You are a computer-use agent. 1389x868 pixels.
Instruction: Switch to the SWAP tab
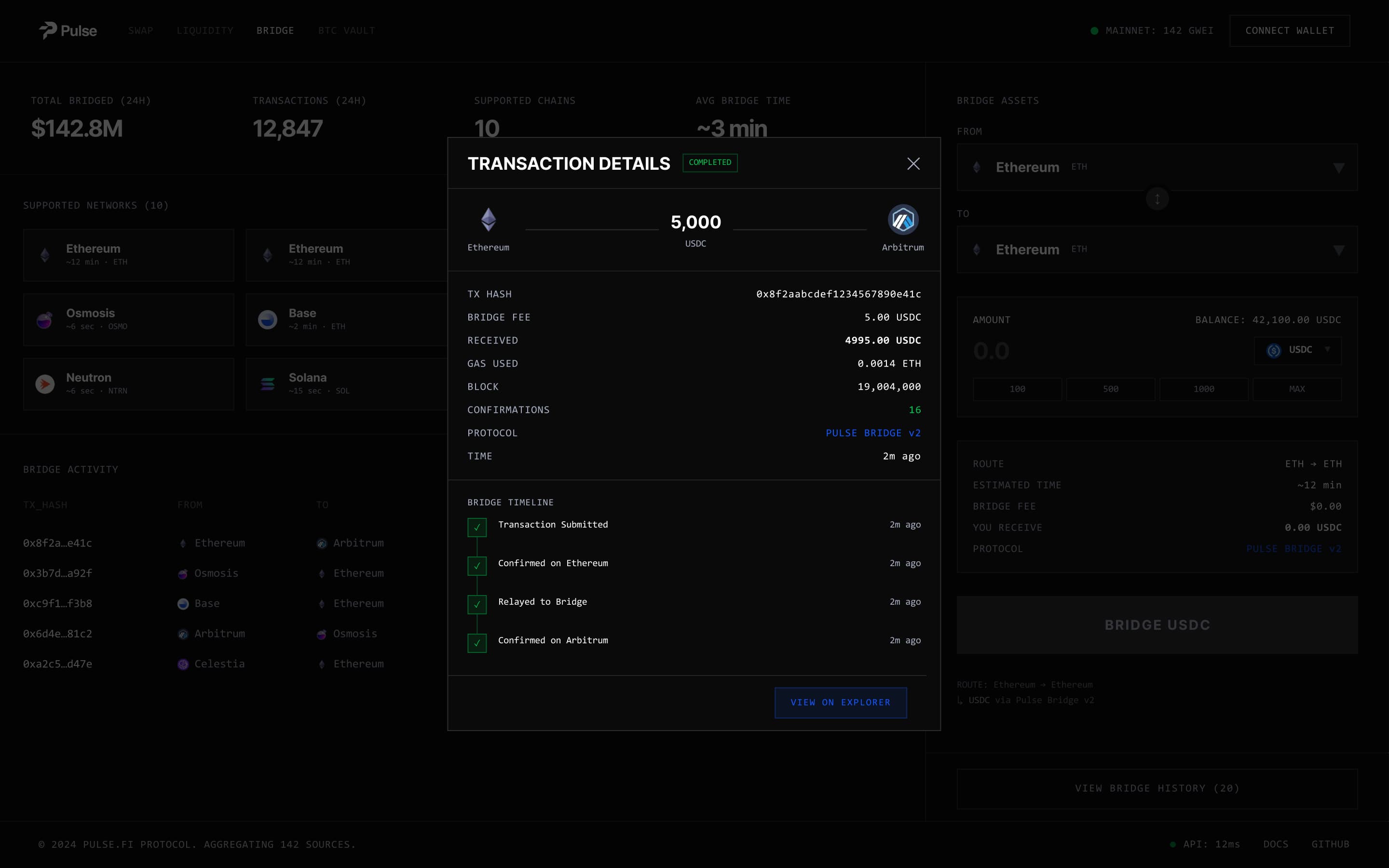(x=141, y=30)
